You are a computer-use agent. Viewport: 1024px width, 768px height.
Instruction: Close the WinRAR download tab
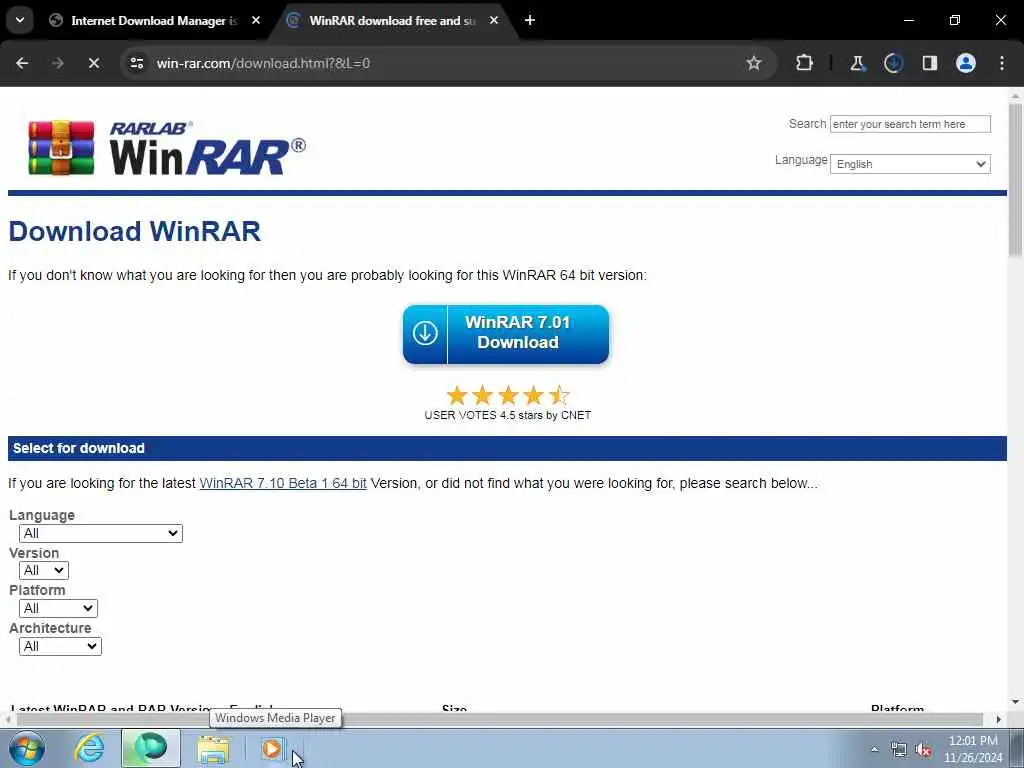point(494,20)
